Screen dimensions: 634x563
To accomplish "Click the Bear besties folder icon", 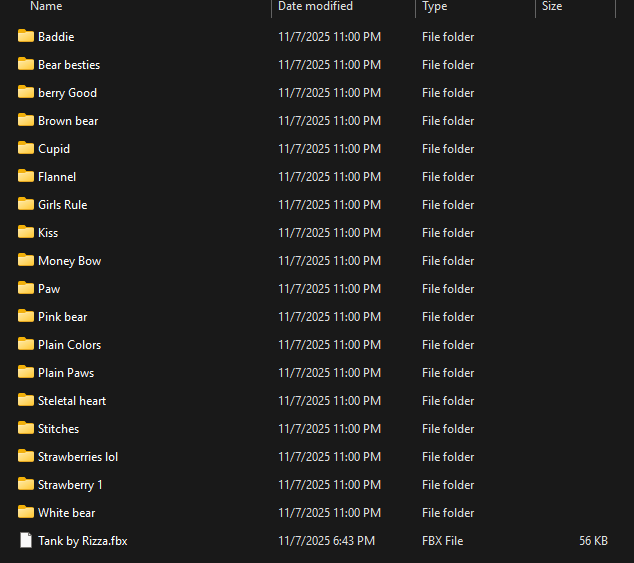I will (x=26, y=65).
